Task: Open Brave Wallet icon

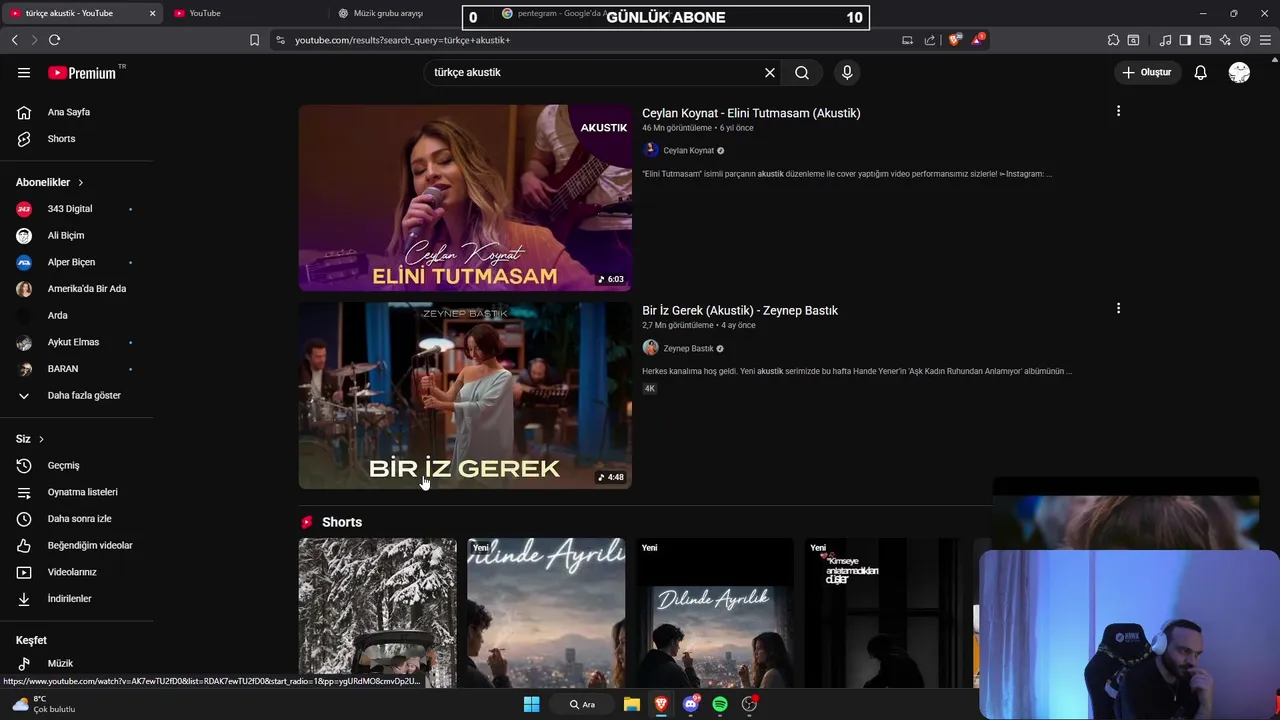Action: pos(1205,40)
